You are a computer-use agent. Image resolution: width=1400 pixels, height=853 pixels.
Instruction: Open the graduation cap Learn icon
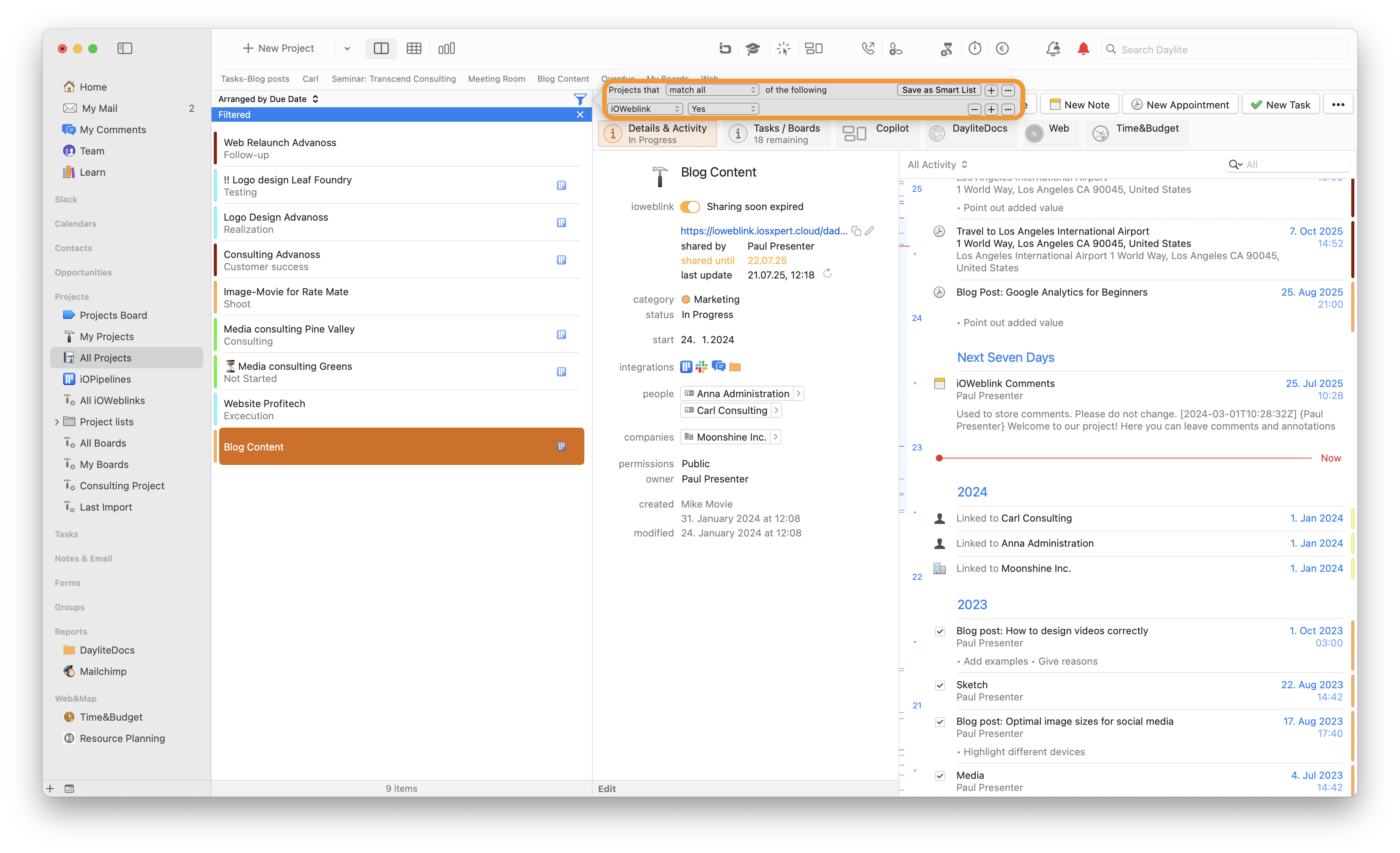[753, 49]
